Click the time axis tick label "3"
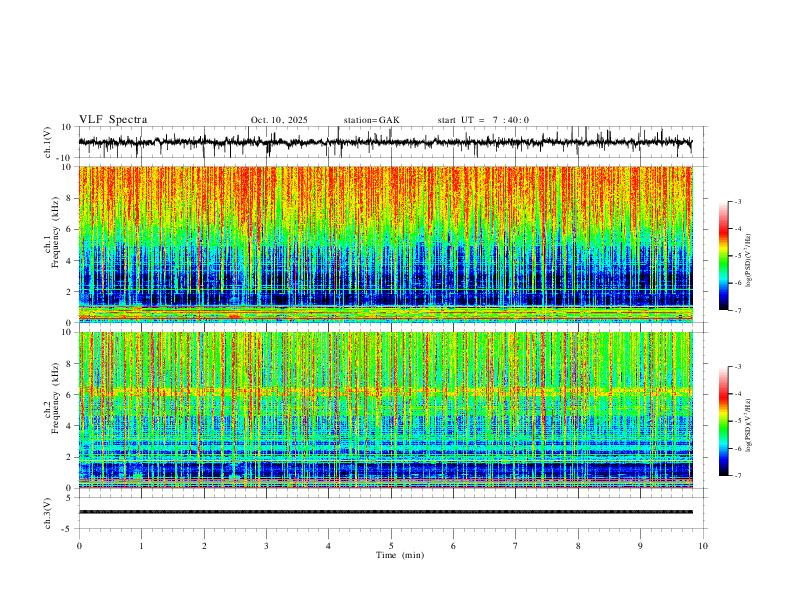The height and width of the screenshot is (612, 792). (x=266, y=546)
